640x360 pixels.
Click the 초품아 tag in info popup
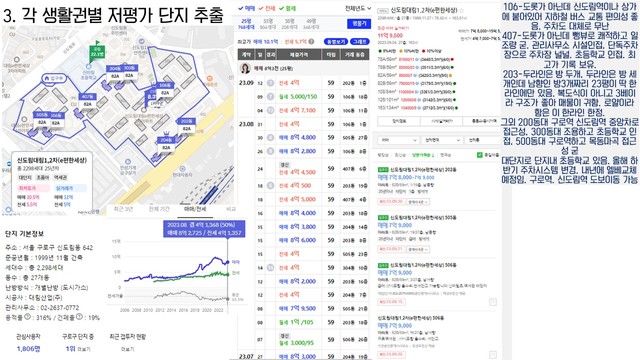click(x=42, y=178)
